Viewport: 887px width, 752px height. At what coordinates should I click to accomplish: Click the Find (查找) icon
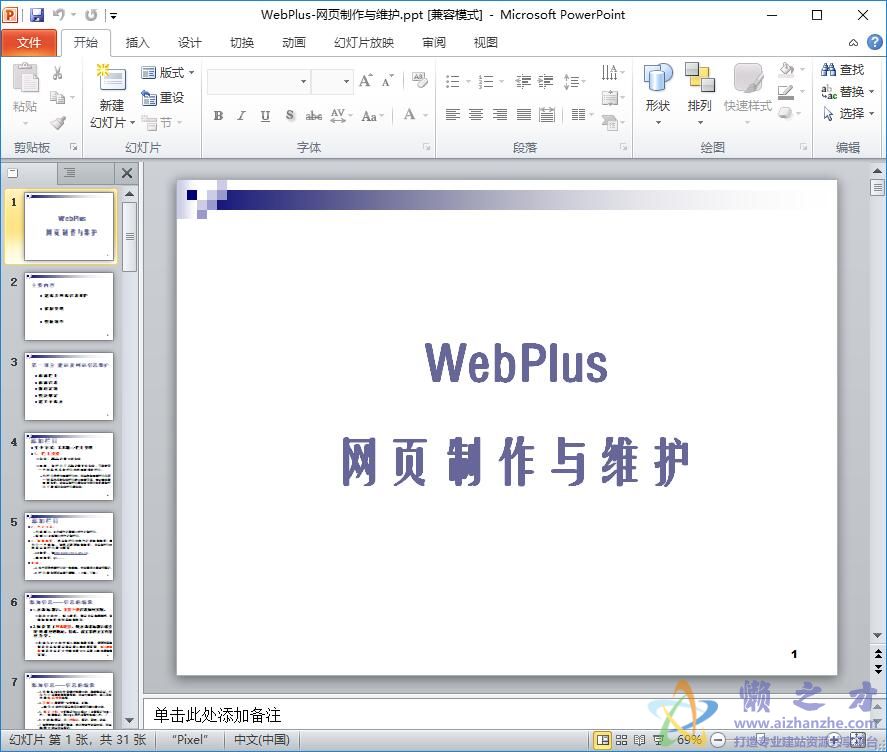(x=846, y=70)
